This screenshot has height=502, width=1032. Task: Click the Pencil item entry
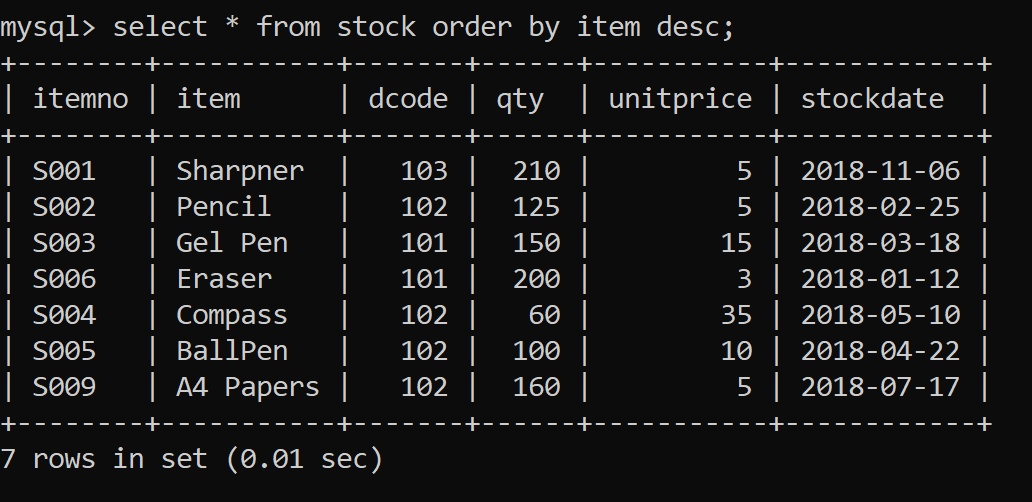tap(224, 207)
